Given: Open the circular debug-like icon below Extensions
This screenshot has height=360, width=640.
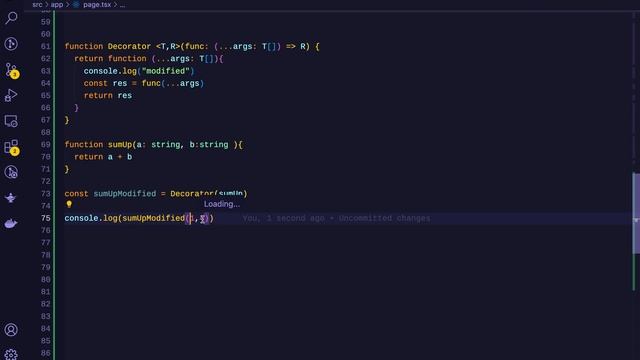Looking at the screenshot, I should (x=11, y=172).
